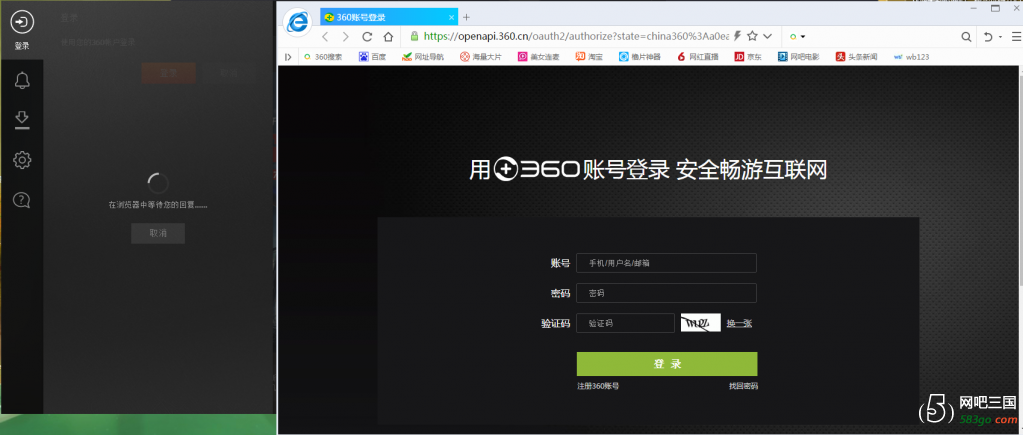Click the browser logo avatar icon
The width and height of the screenshot is (1023, 435).
tap(298, 23)
